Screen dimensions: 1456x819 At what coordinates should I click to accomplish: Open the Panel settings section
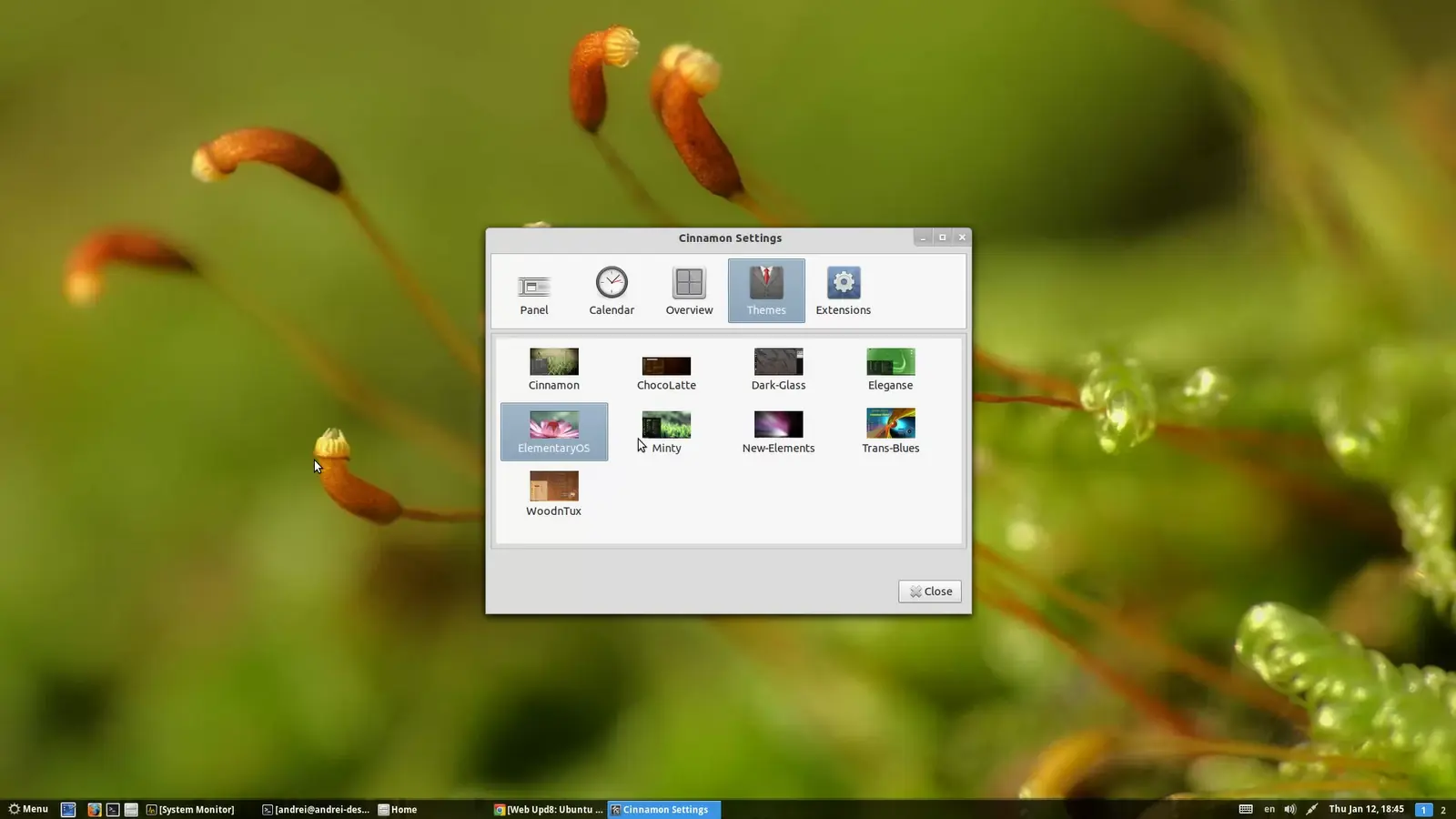coord(534,291)
